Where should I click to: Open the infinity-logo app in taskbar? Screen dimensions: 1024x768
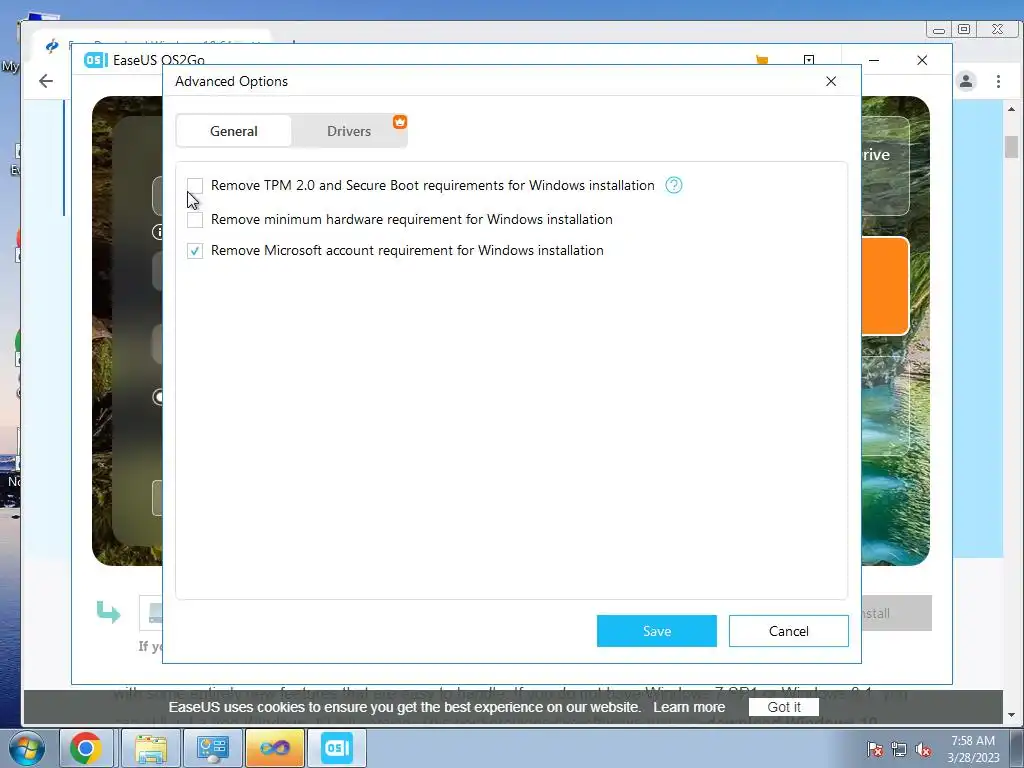click(274, 748)
